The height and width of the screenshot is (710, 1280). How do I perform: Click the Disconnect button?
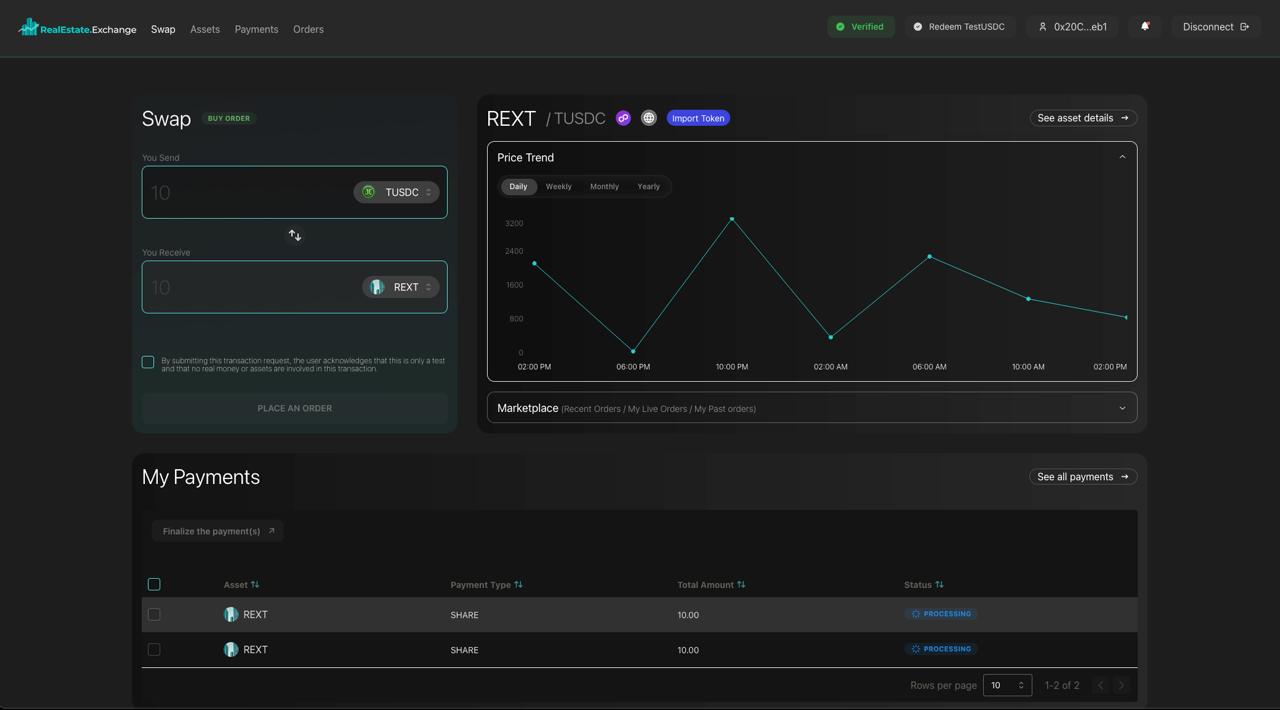point(1216,27)
